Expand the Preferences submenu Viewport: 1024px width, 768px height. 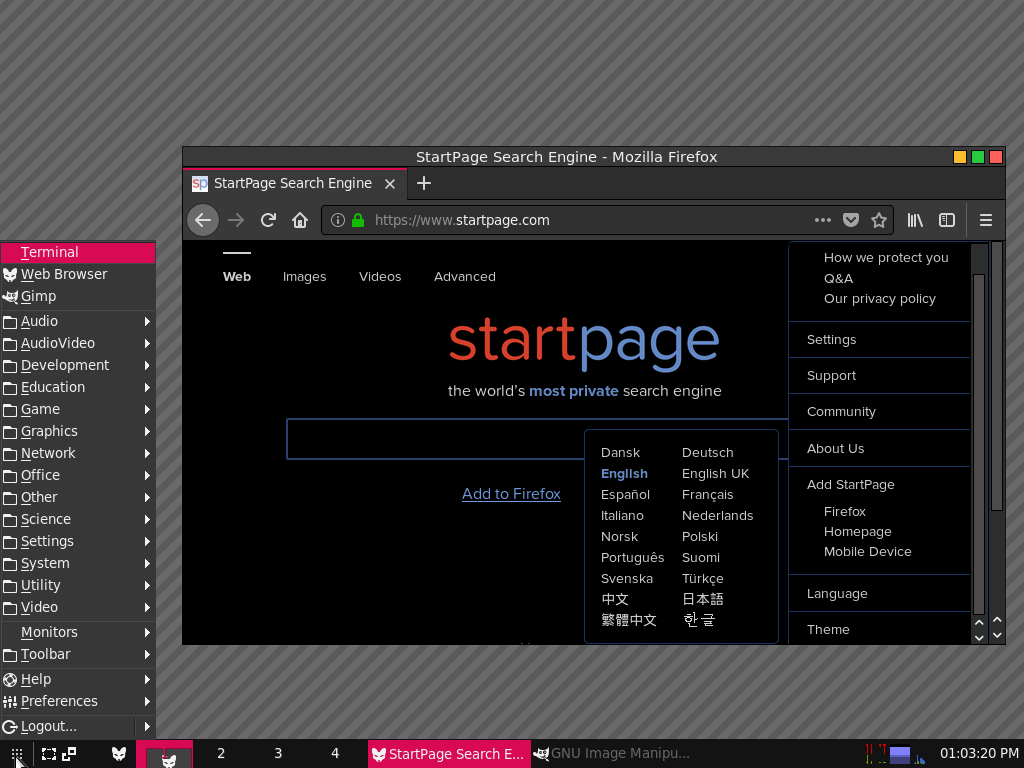click(x=78, y=701)
